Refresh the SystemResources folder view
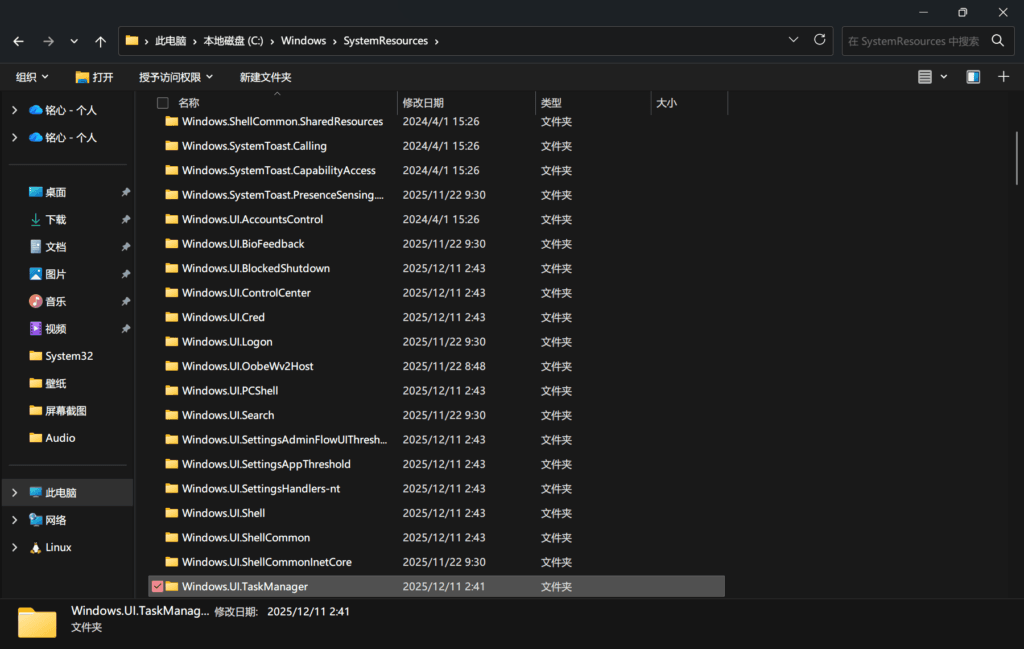Screen dimensions: 1024x649 coord(820,40)
